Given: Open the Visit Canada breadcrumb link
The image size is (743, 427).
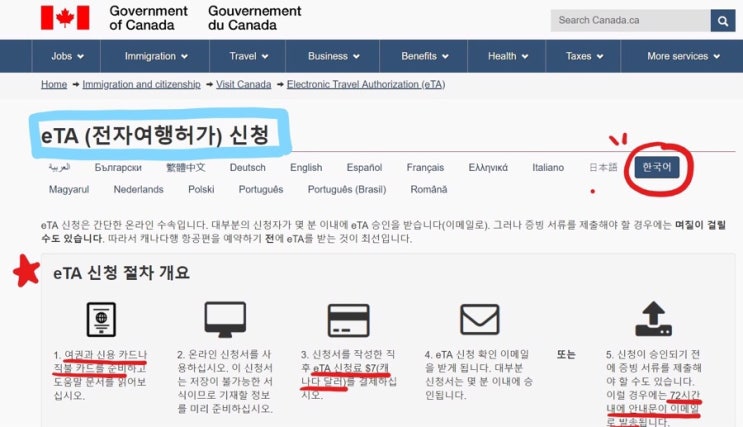Looking at the screenshot, I should 244,84.
